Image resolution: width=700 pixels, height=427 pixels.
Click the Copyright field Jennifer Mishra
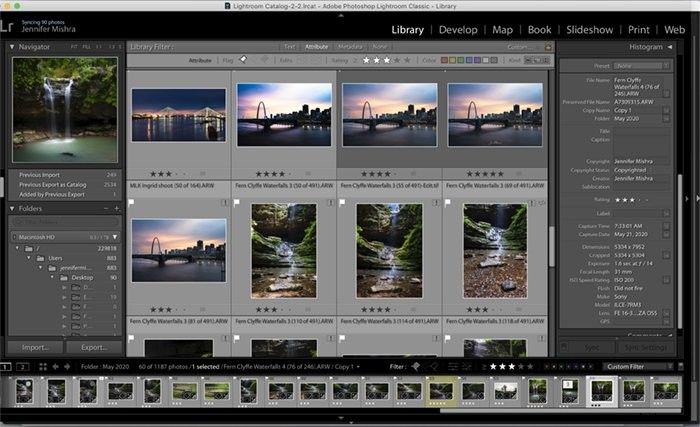tap(641, 161)
